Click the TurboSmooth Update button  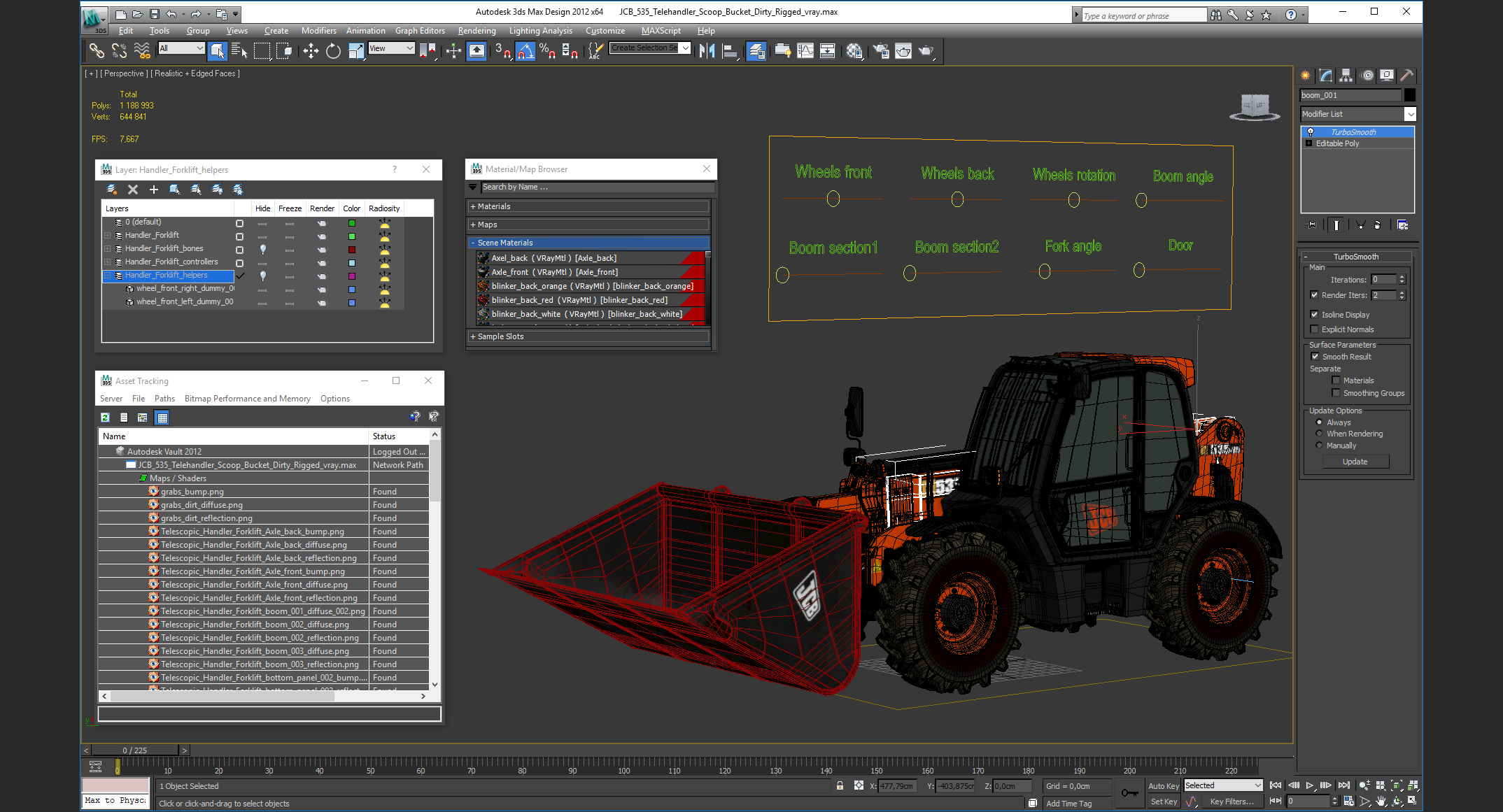coord(1355,462)
